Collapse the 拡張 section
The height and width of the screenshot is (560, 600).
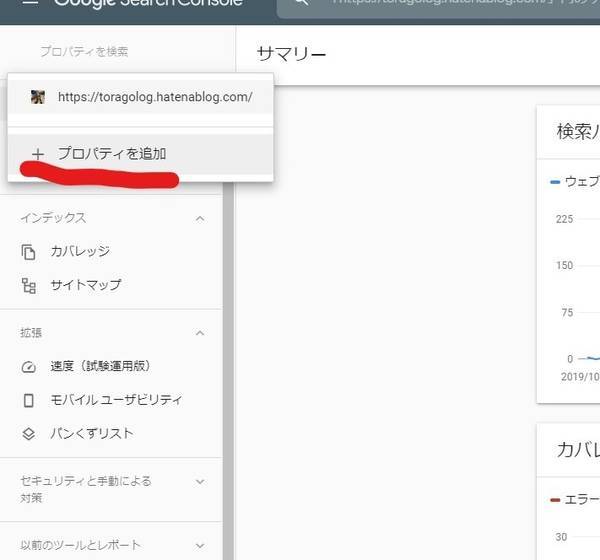(200, 333)
